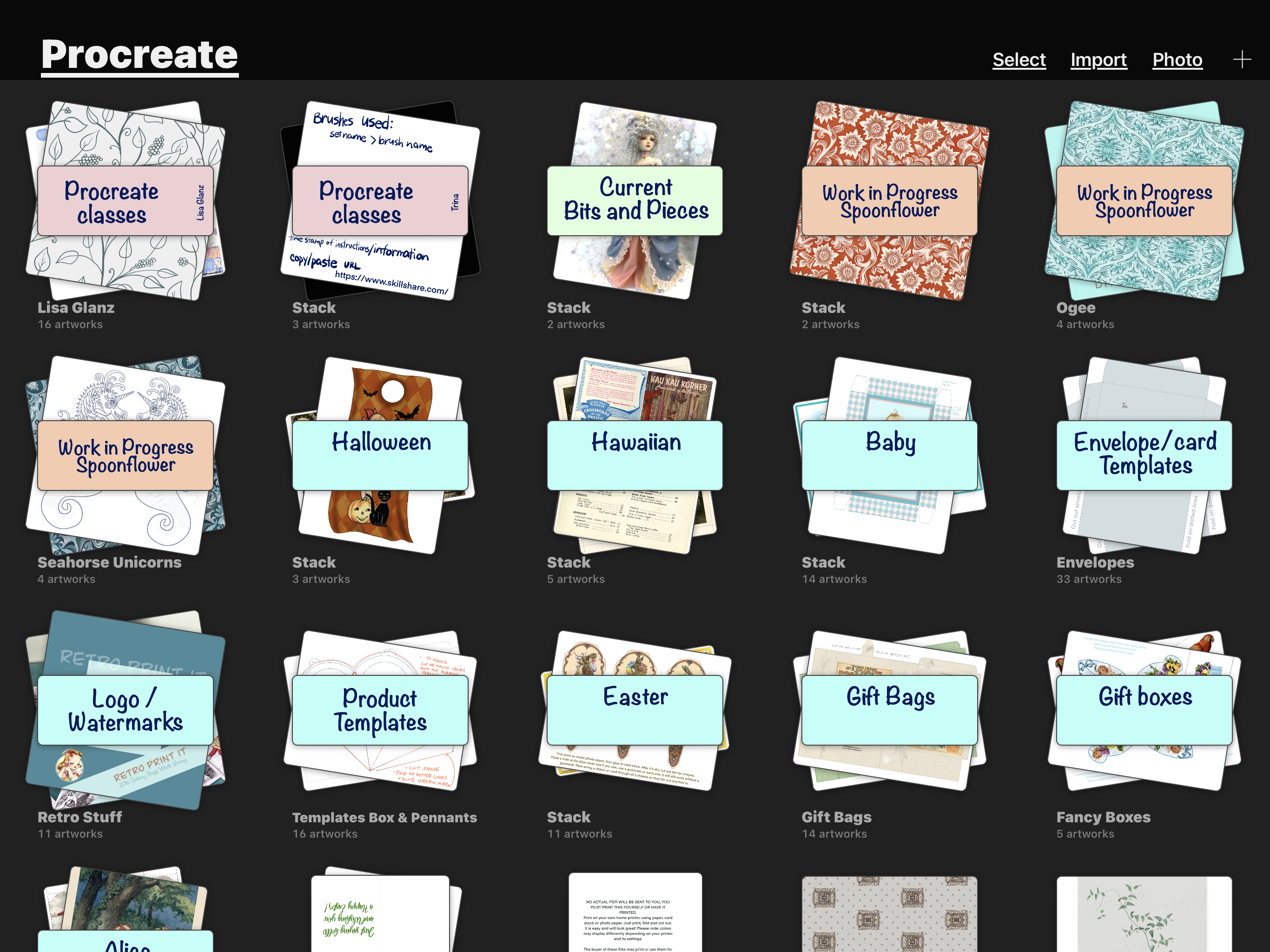Click the Ogee stack name label
Viewport: 1270px width, 952px height.
click(x=1075, y=308)
